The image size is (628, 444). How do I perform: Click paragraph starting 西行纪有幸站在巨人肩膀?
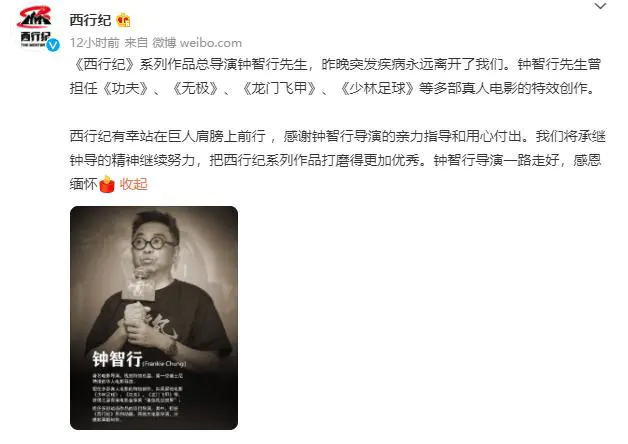point(337,160)
